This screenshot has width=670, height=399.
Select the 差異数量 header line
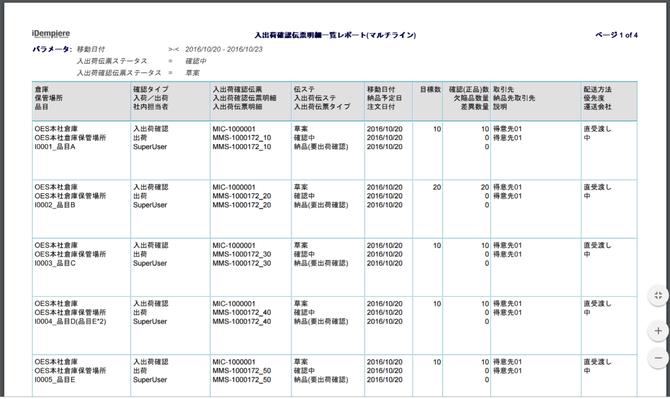[x=475, y=106]
